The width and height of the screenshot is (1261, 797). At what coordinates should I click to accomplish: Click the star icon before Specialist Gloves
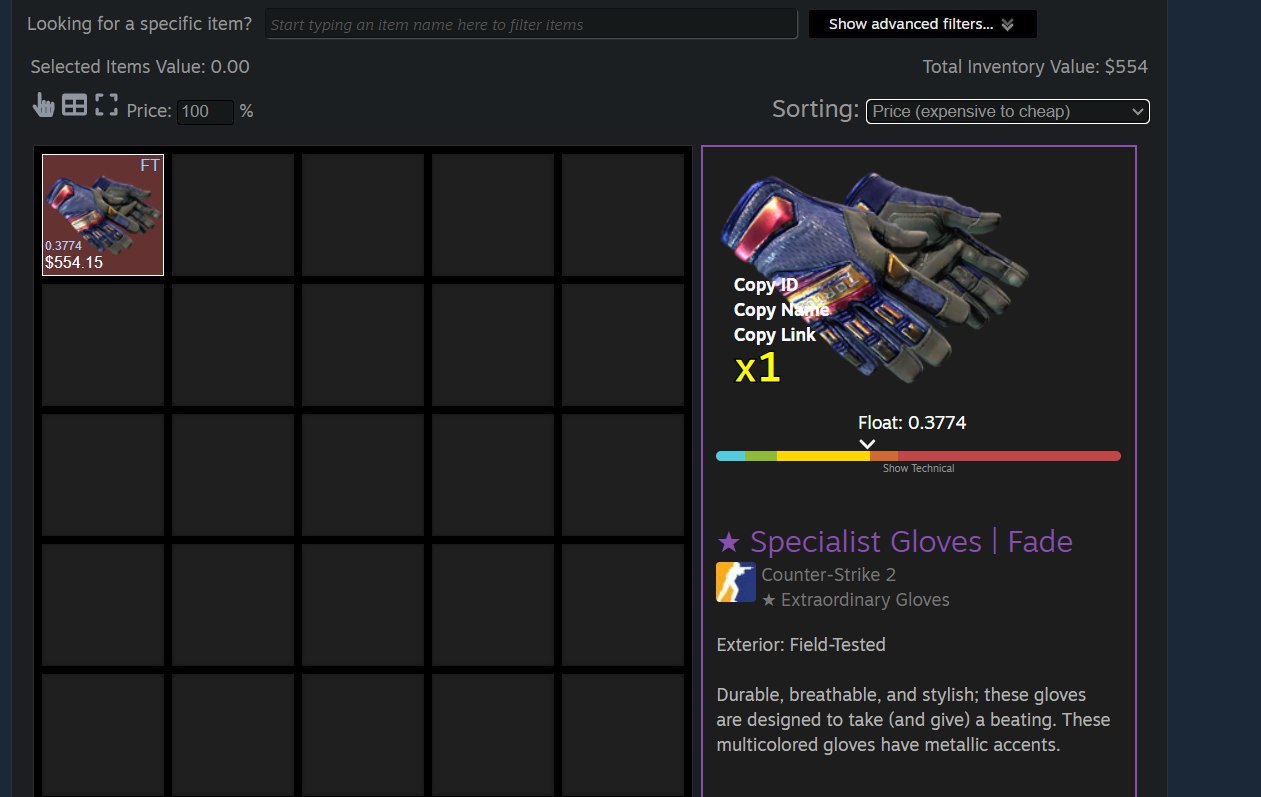click(729, 542)
